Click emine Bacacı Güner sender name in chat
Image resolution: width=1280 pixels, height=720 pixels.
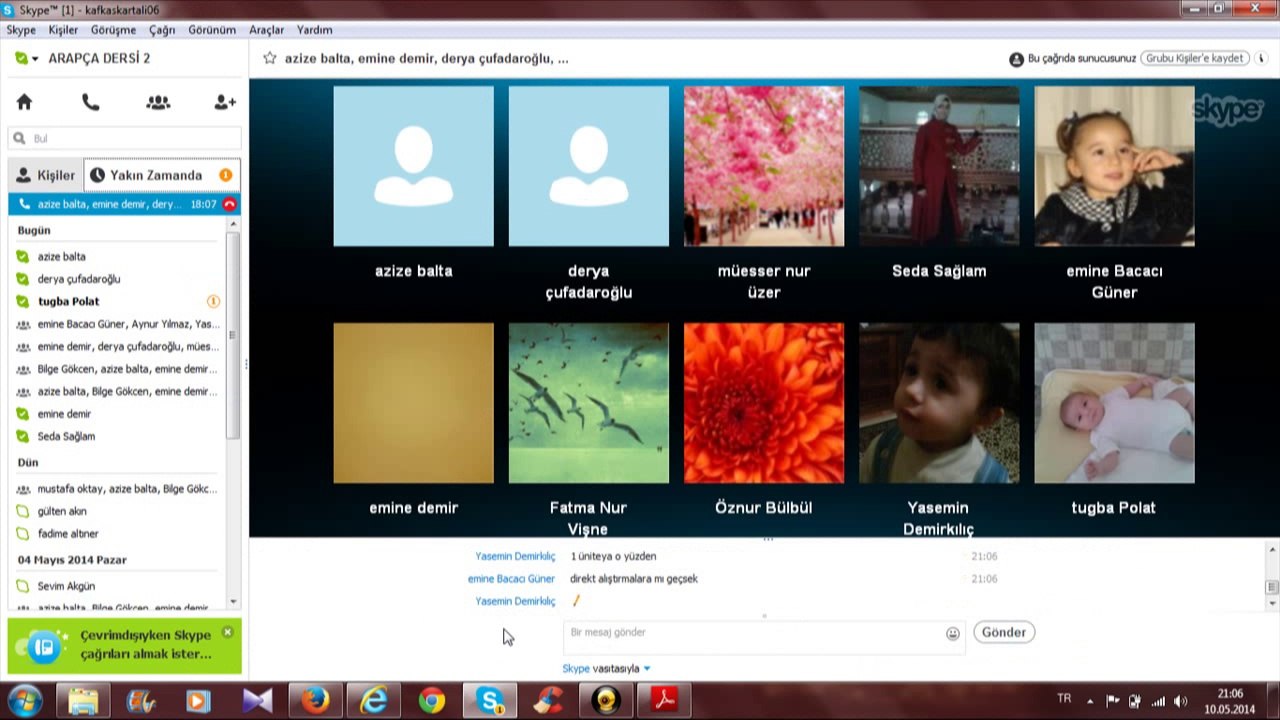pos(511,579)
